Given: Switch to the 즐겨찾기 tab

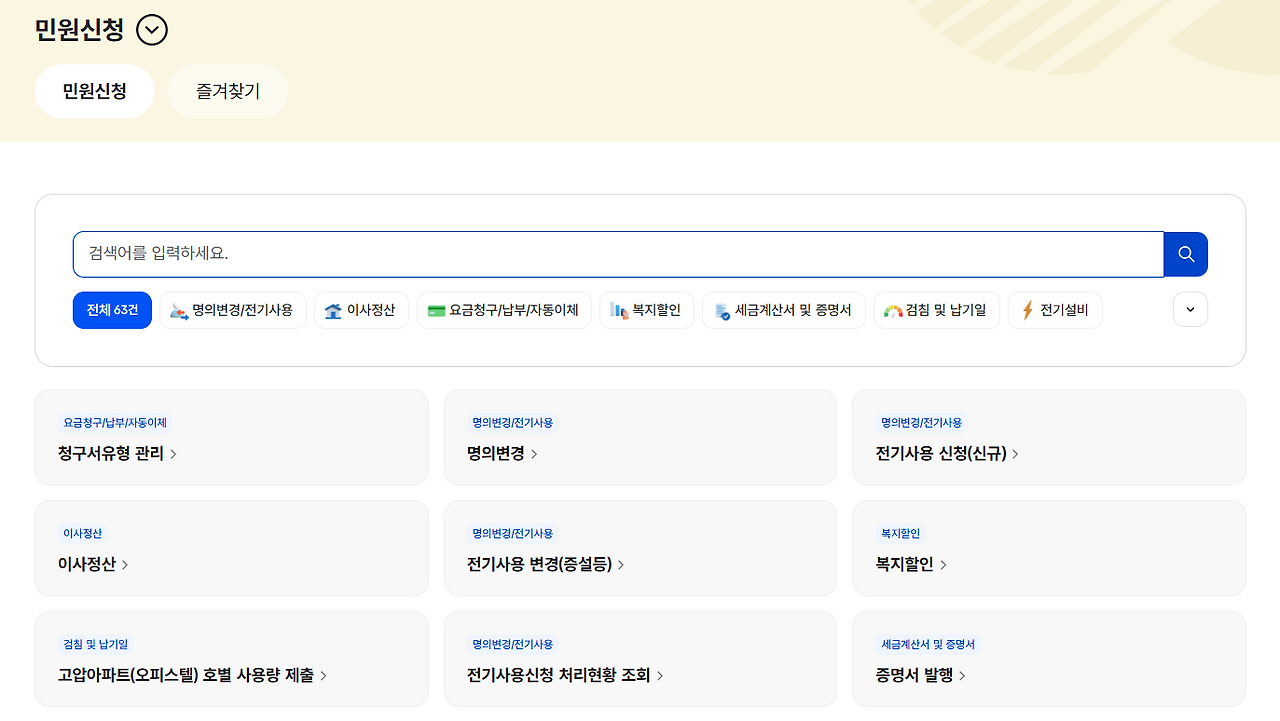Looking at the screenshot, I should 228,91.
